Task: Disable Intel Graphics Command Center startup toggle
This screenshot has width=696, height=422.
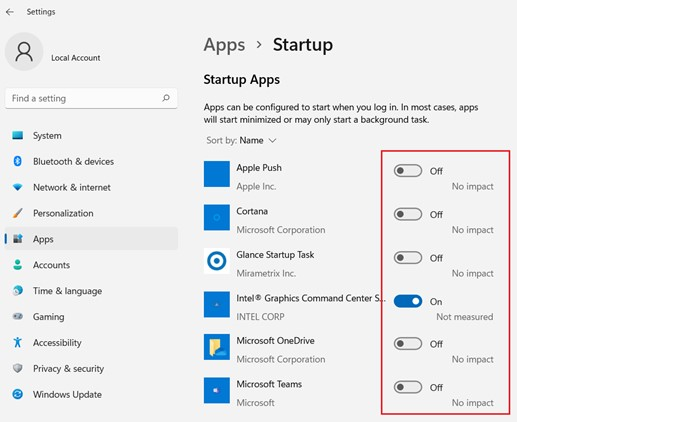Action: coord(408,301)
